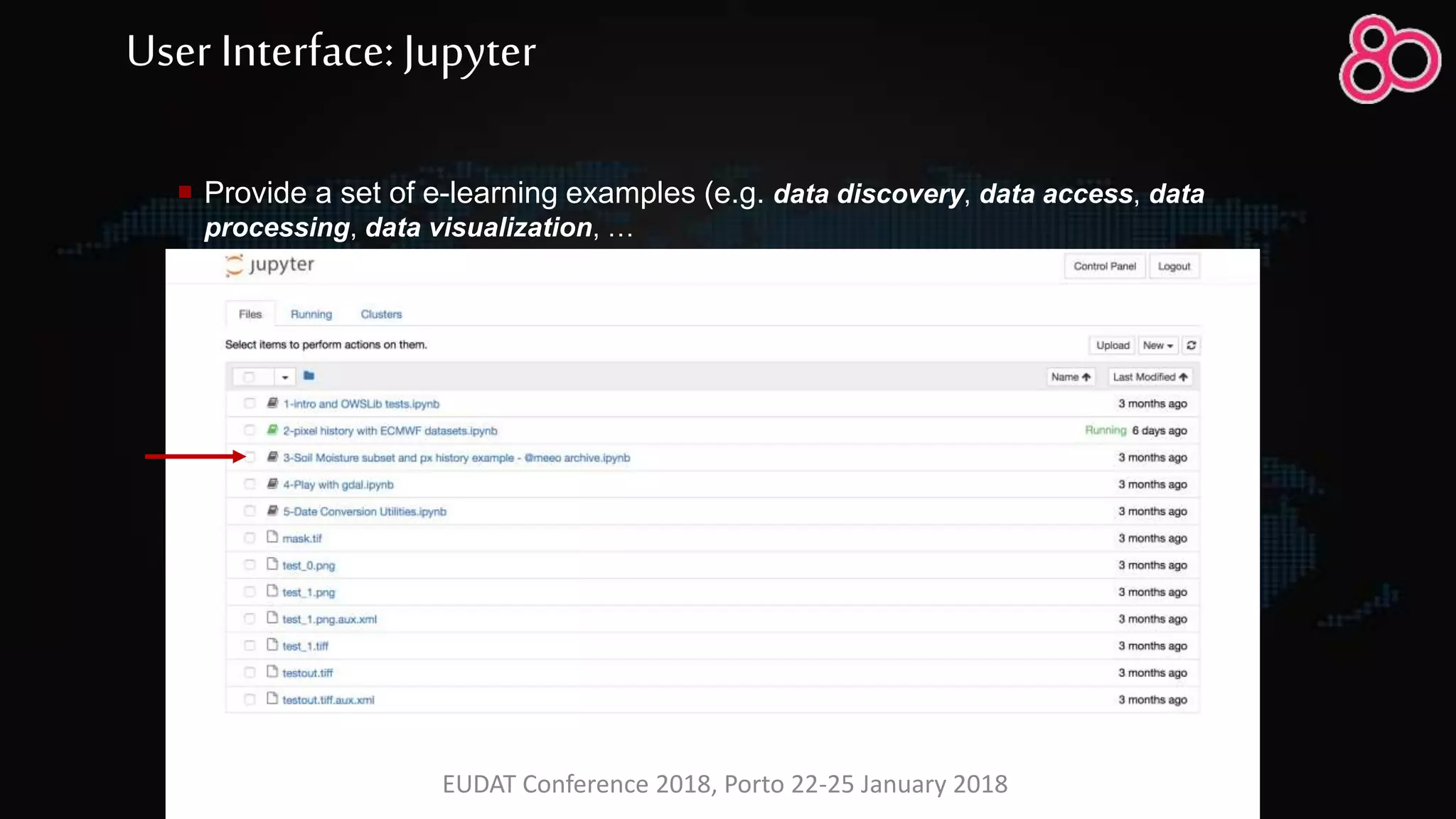This screenshot has width=1456, height=819.
Task: Click the refresh file list icon
Action: [1192, 346]
